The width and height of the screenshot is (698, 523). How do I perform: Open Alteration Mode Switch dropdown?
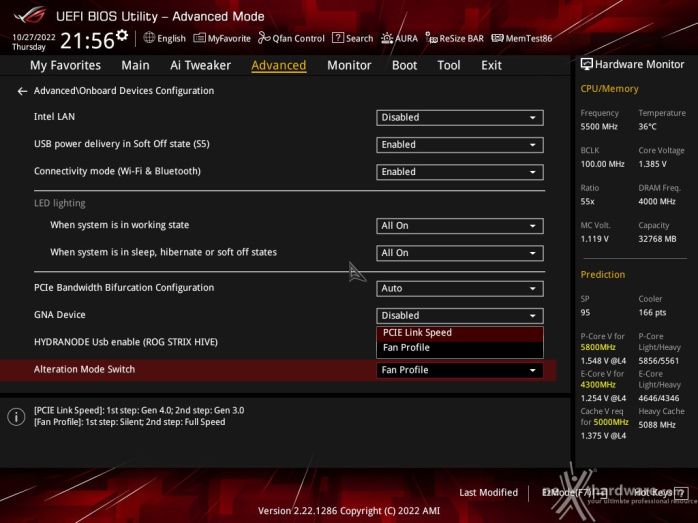coord(459,370)
